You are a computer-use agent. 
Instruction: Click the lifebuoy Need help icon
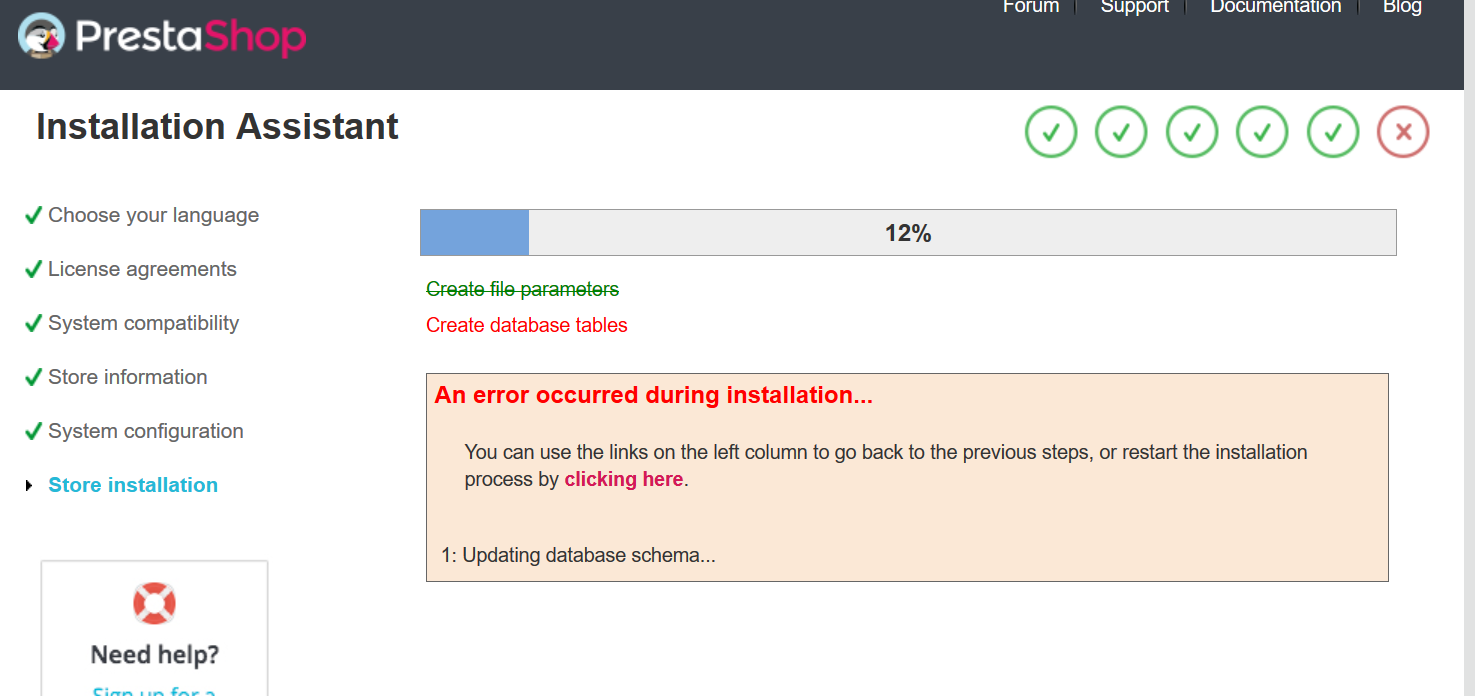click(x=154, y=604)
